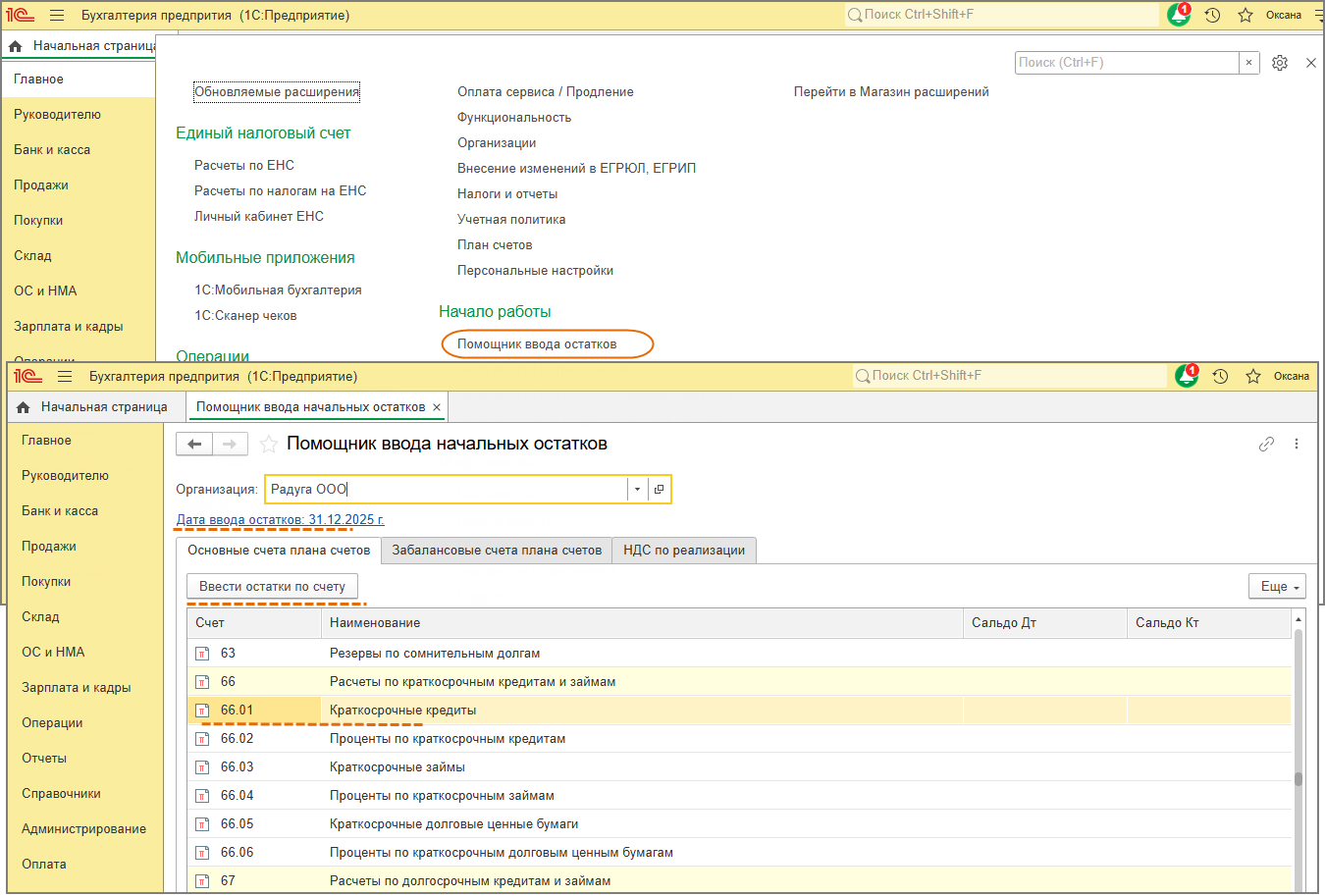Click the Поиск Ctrl+Shift+F field in the bottom window
The image size is (1325, 896).
point(1008,376)
